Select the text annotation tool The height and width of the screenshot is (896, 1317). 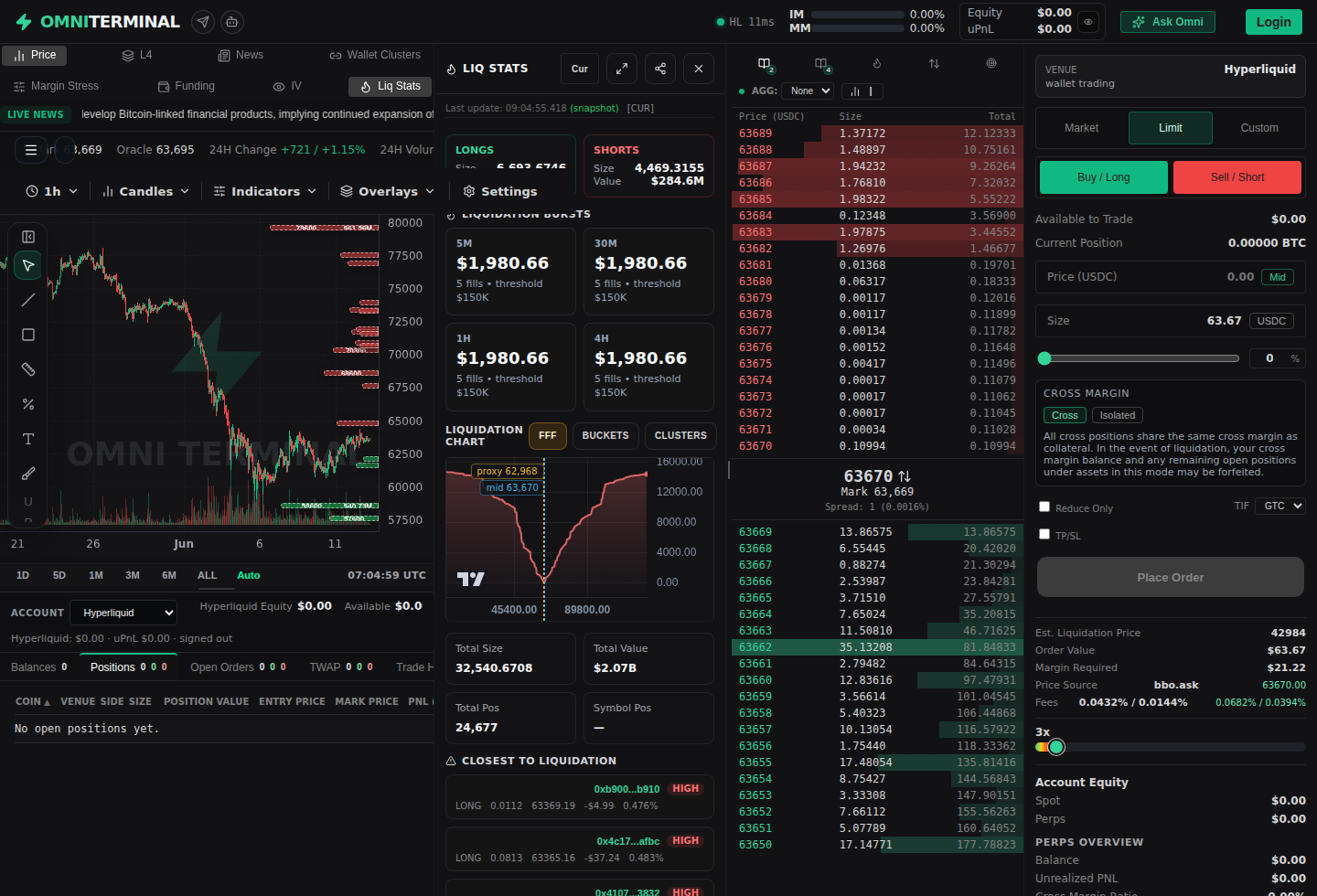(28, 439)
